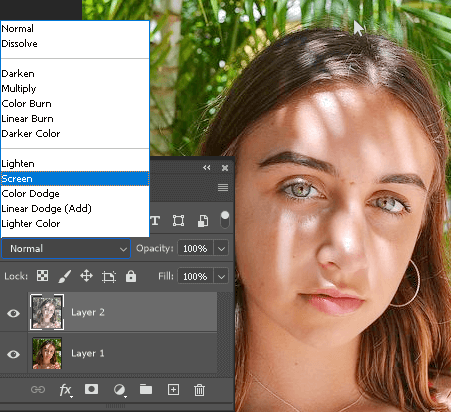The width and height of the screenshot is (451, 412).
Task: Open the fx layer style menu
Action: tap(66, 390)
